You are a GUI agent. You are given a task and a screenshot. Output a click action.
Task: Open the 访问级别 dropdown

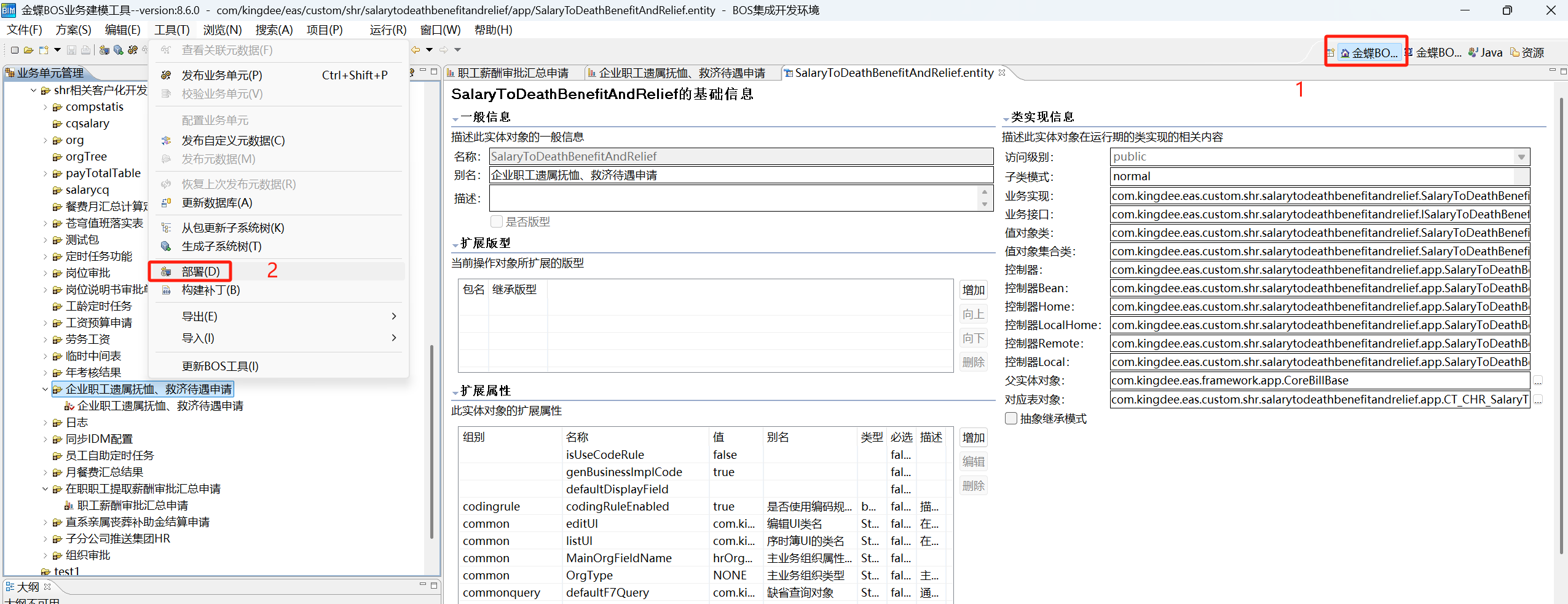click(x=1521, y=157)
